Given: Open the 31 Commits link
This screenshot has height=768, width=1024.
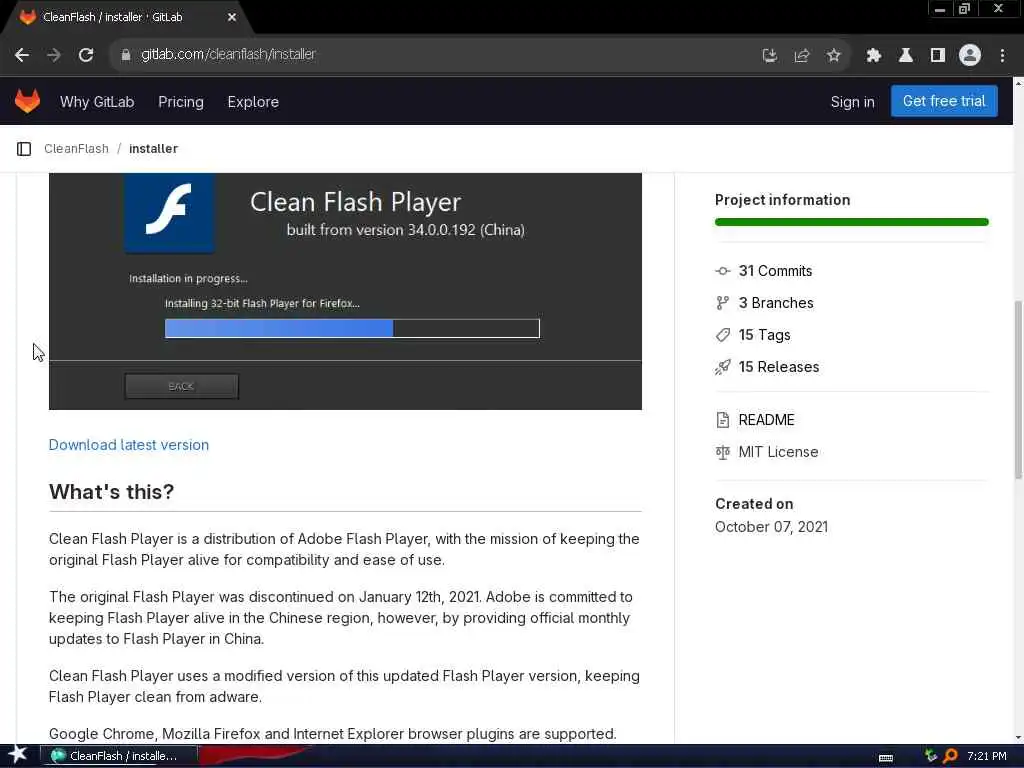Looking at the screenshot, I should (775, 271).
